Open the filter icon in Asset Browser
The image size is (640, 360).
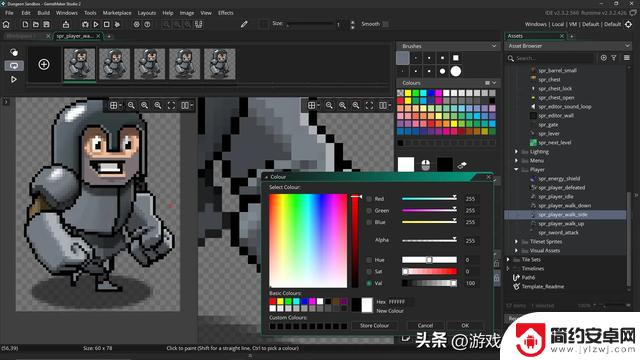click(614, 58)
